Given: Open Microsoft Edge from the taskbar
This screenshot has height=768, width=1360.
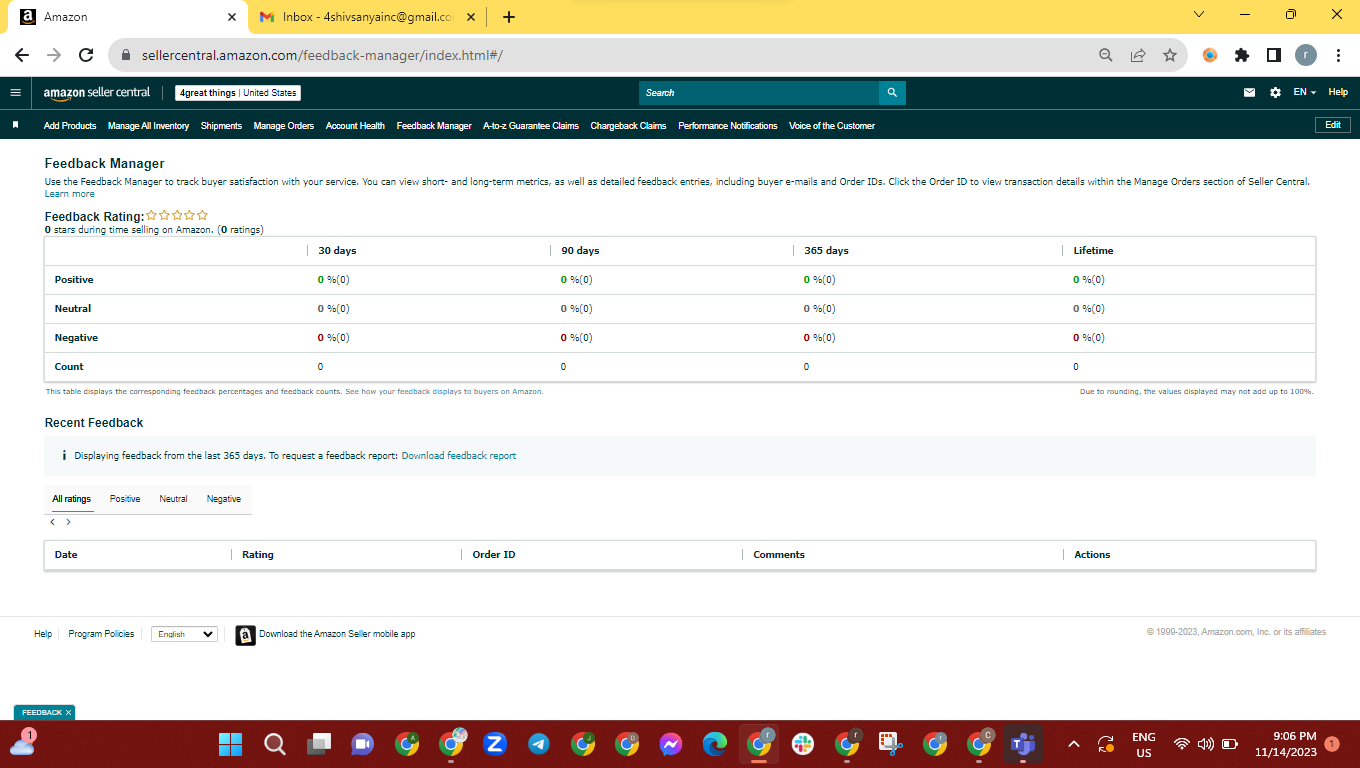Looking at the screenshot, I should click(x=715, y=744).
